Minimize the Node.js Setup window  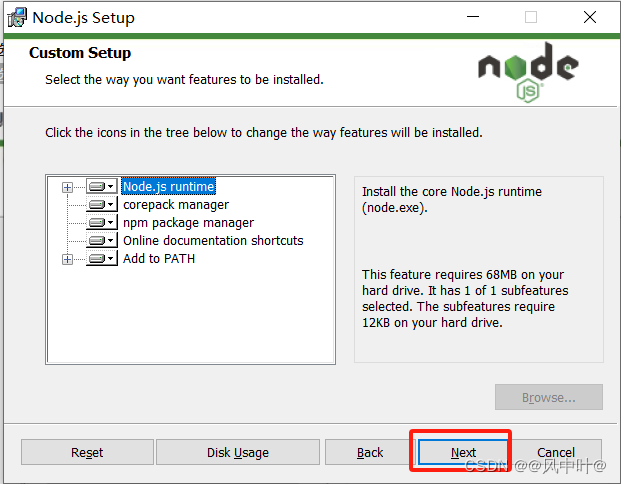coord(473,17)
